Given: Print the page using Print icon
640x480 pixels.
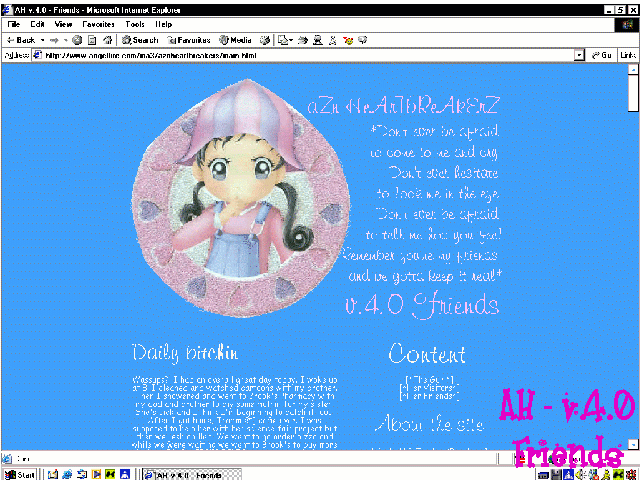Looking at the screenshot, I should pos(303,40).
